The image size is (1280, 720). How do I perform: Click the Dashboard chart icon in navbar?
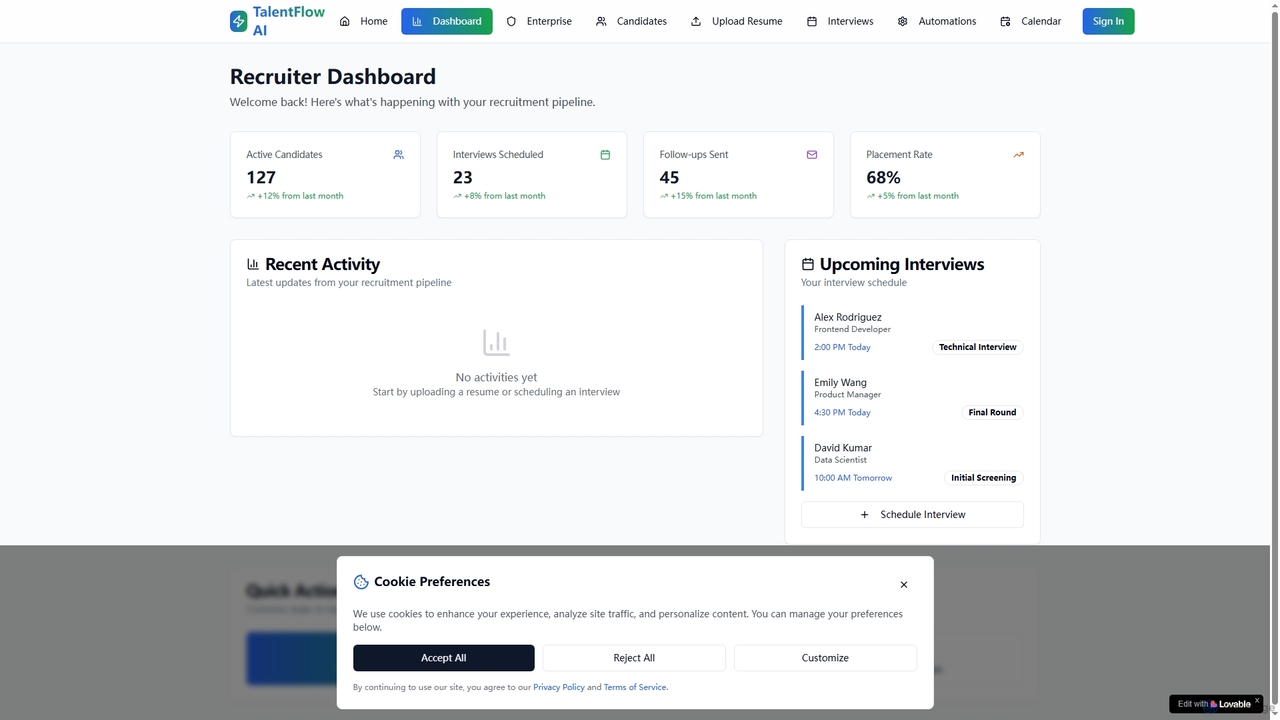tap(417, 21)
